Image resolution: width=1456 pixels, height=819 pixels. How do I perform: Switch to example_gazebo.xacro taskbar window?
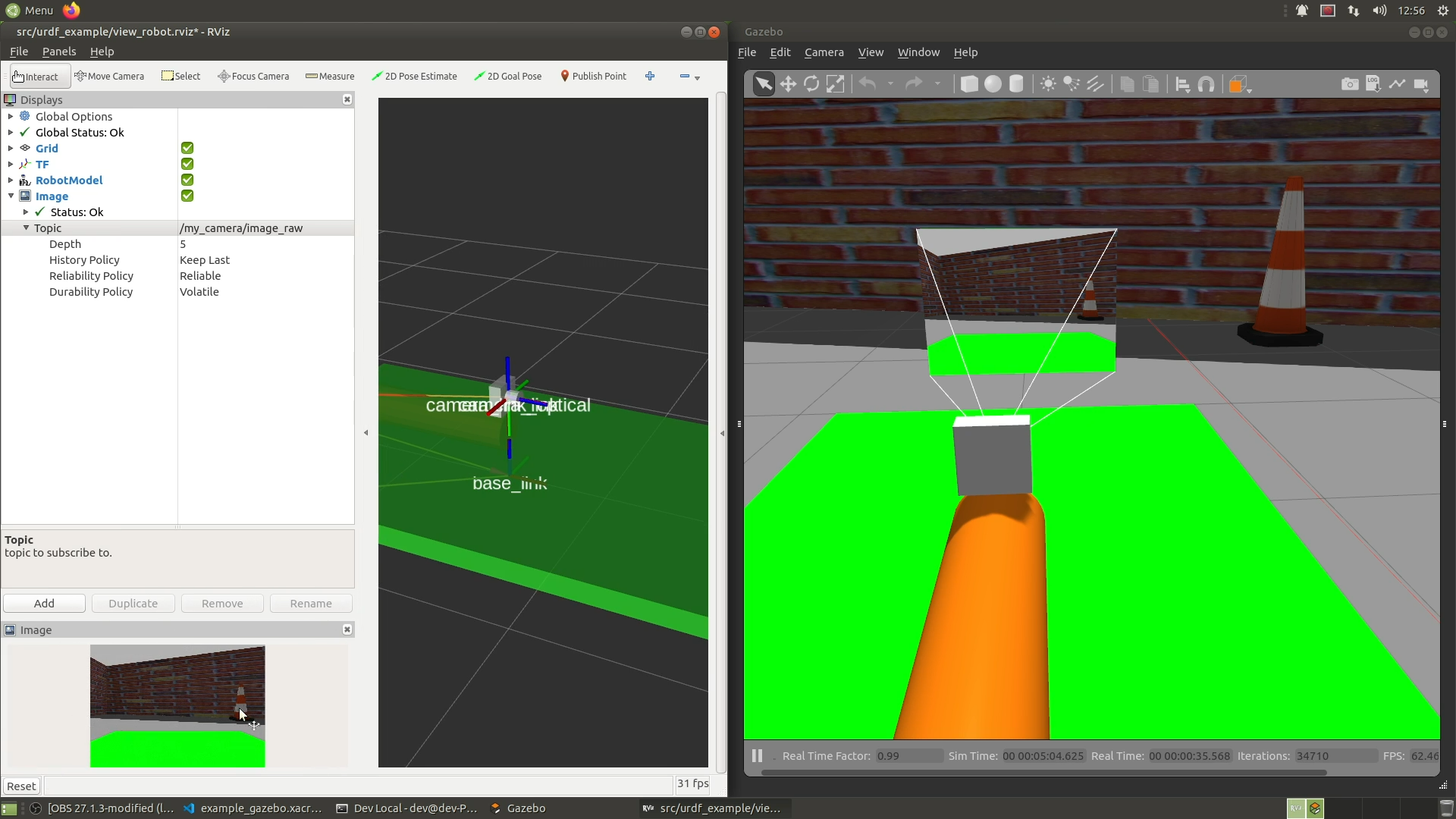253,808
